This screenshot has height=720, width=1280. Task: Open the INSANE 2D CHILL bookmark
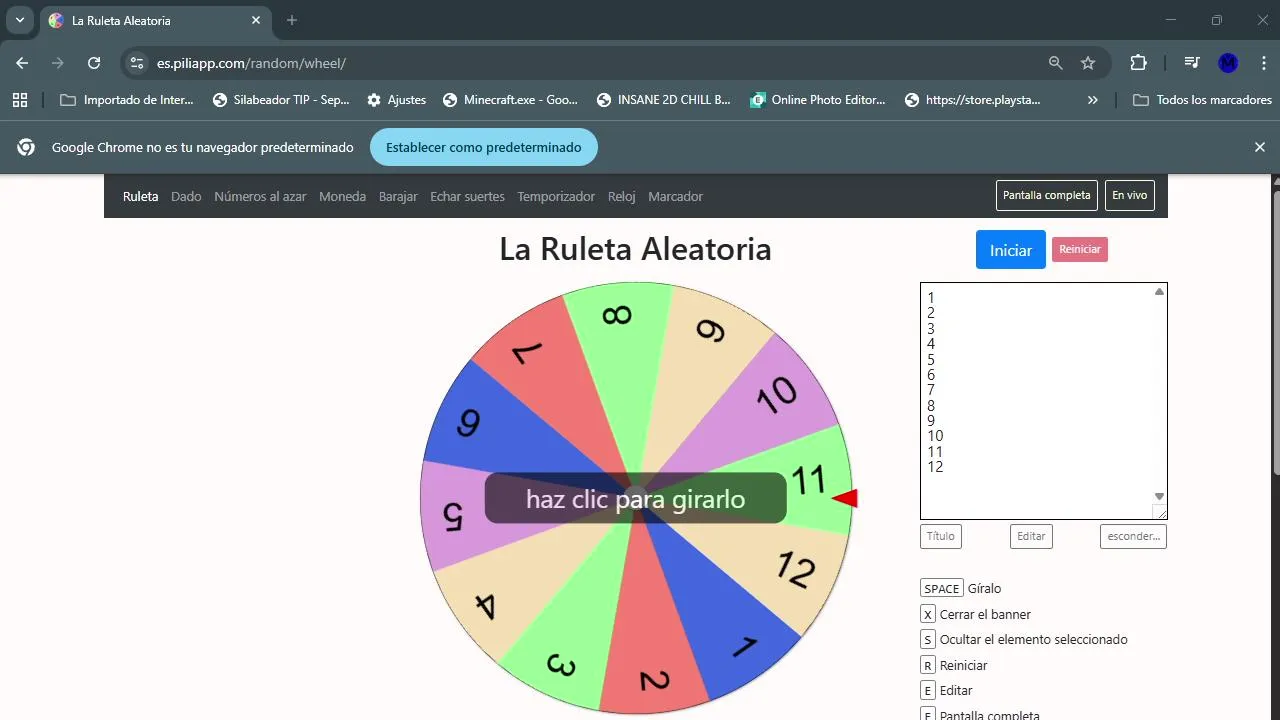coord(664,100)
